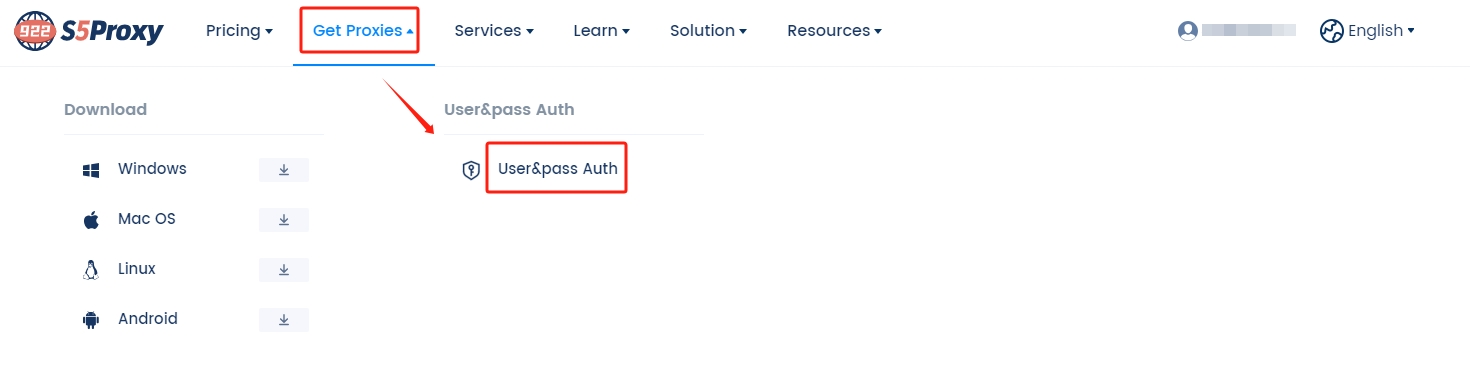Expand the Pricing dropdown menu
The width and height of the screenshot is (1470, 365).
click(x=239, y=31)
